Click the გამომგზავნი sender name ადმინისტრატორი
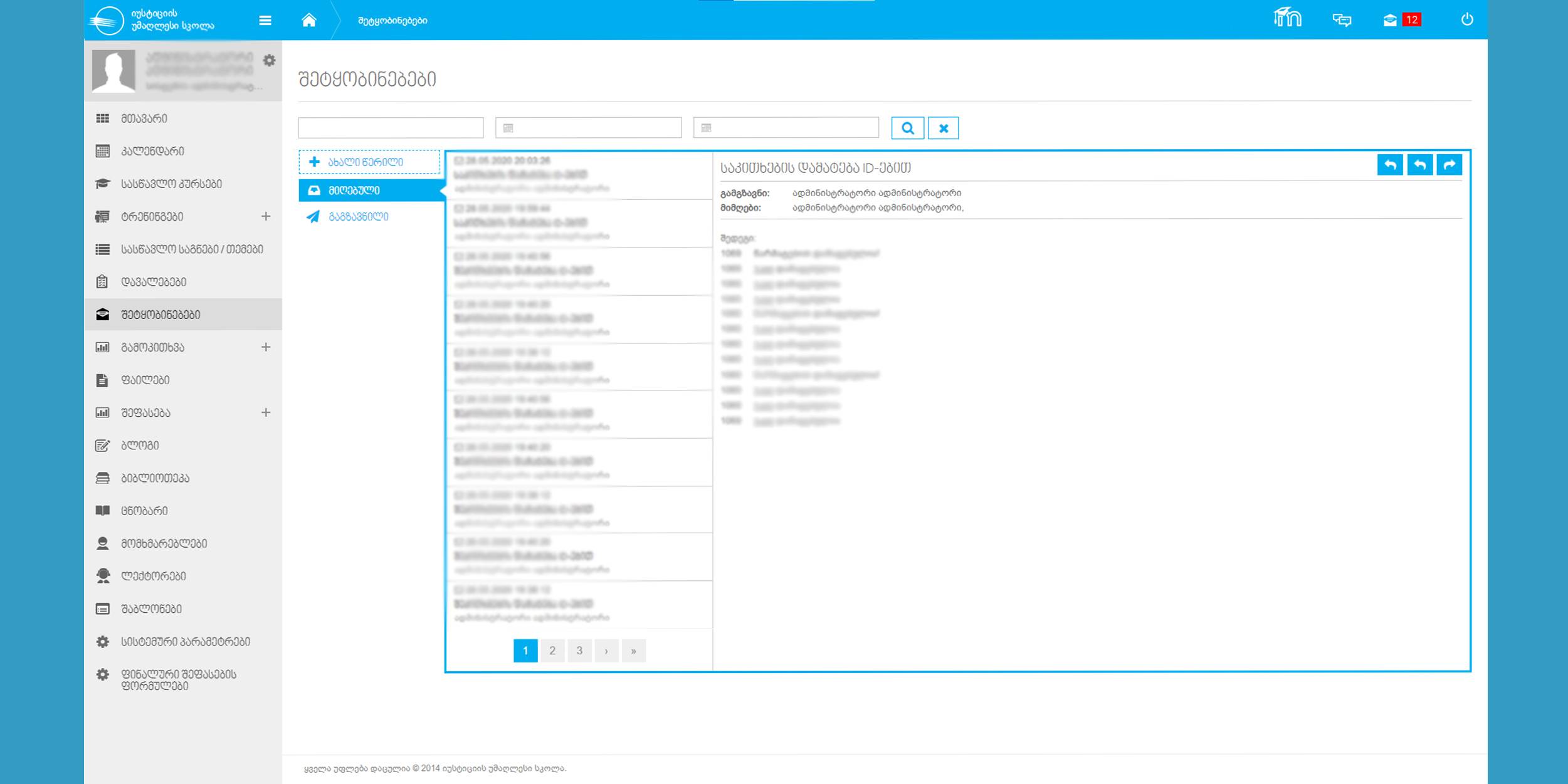The image size is (1568, 784). (876, 193)
